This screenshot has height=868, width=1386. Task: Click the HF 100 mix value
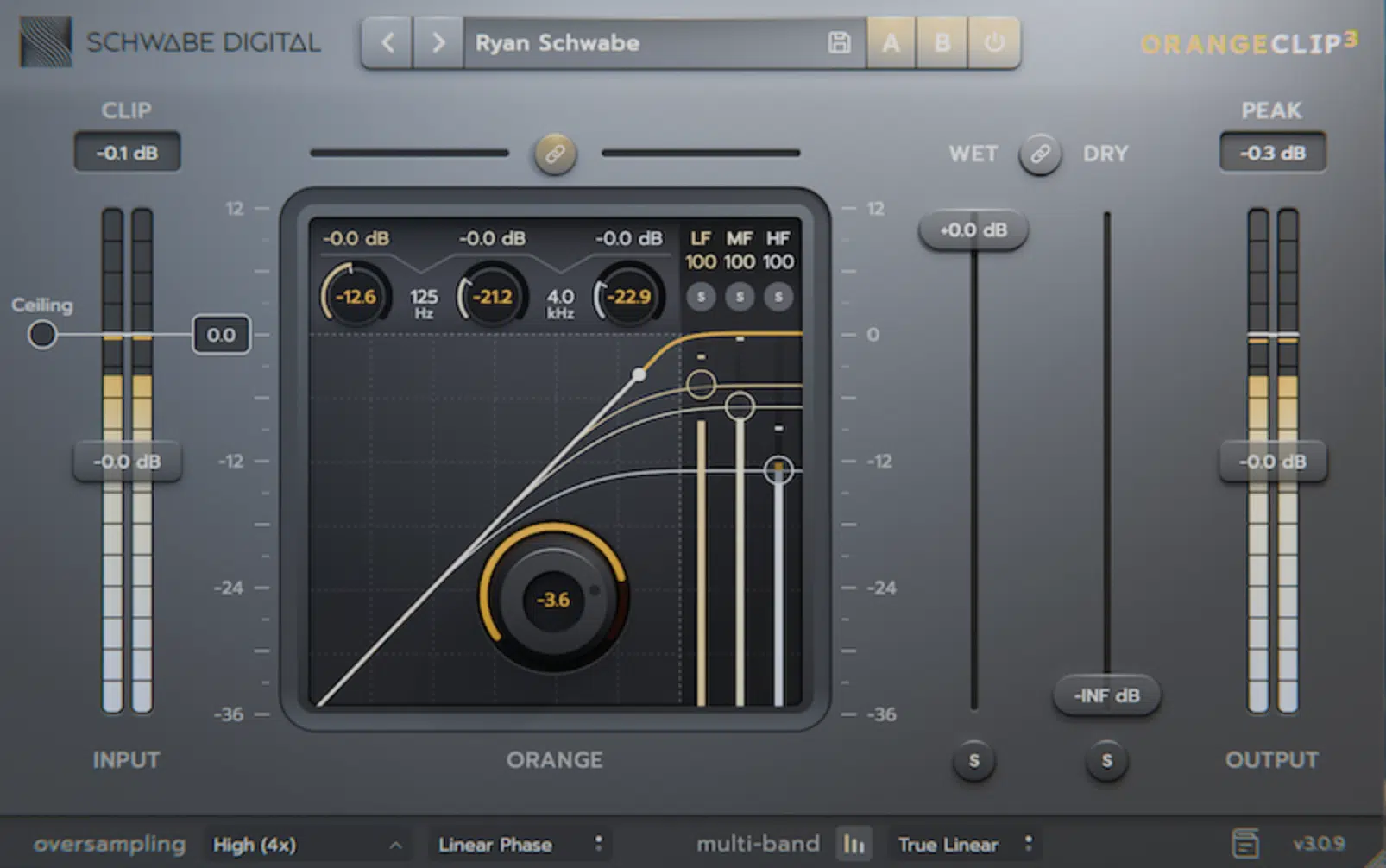(x=778, y=261)
